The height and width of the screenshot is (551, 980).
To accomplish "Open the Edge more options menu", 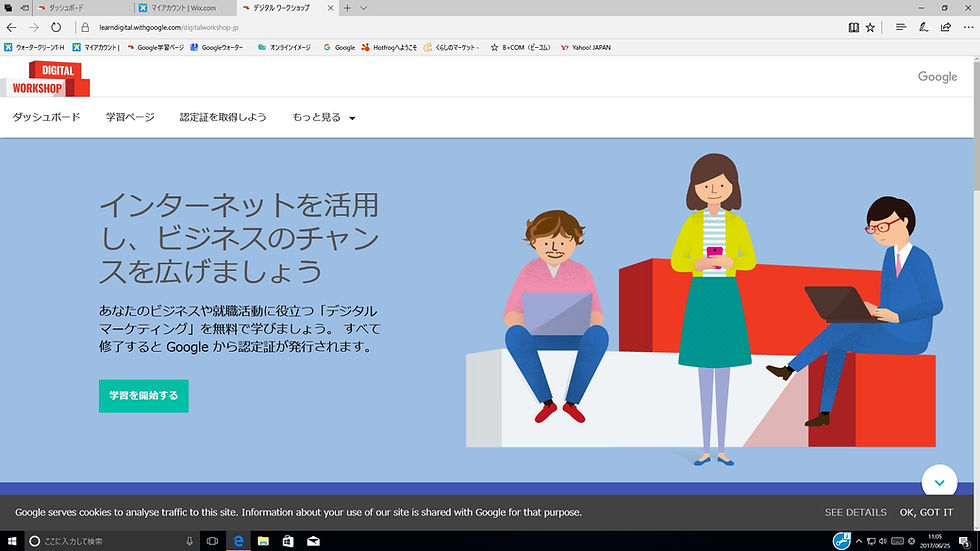I will 968,27.
